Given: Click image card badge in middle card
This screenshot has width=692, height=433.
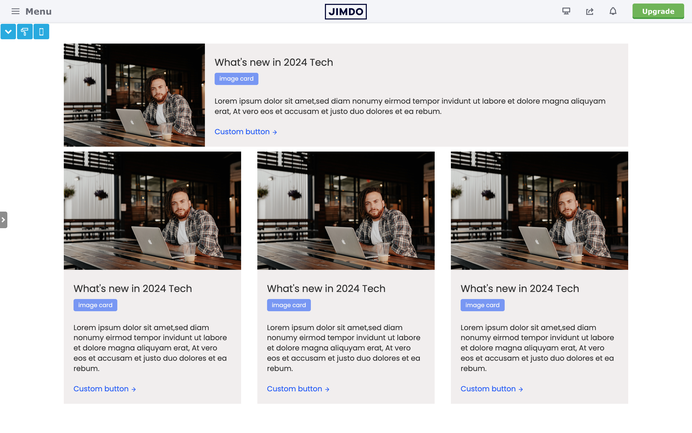Looking at the screenshot, I should pos(289,305).
